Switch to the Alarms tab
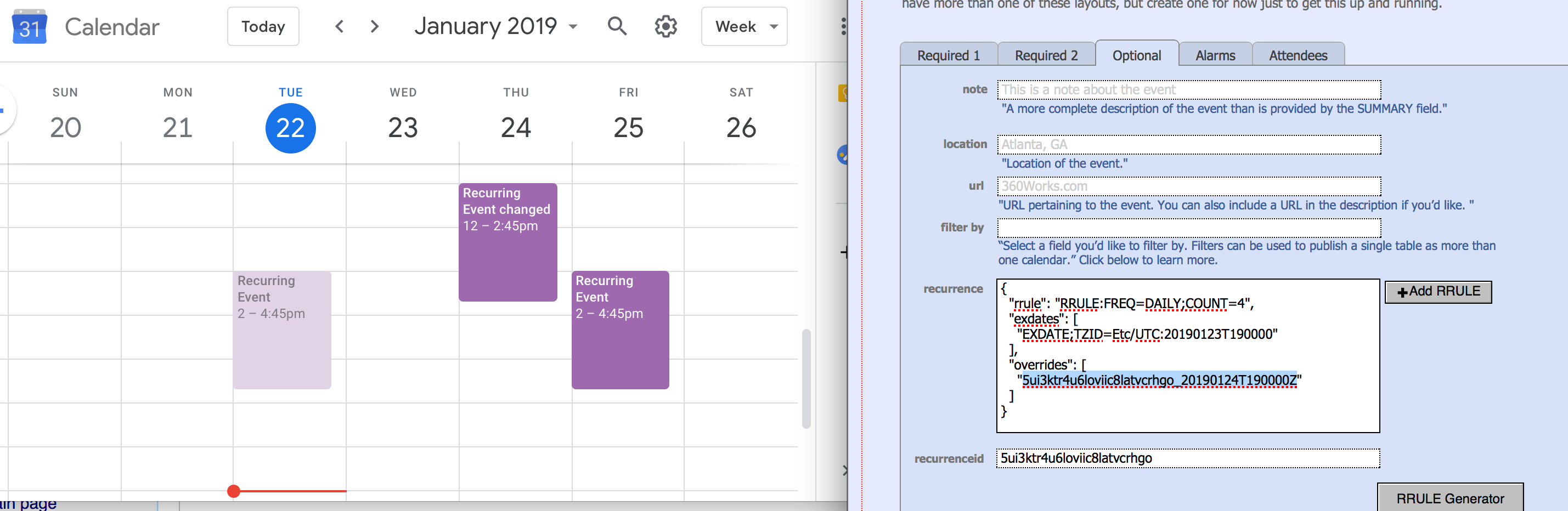The width and height of the screenshot is (1568, 511). tap(1215, 55)
